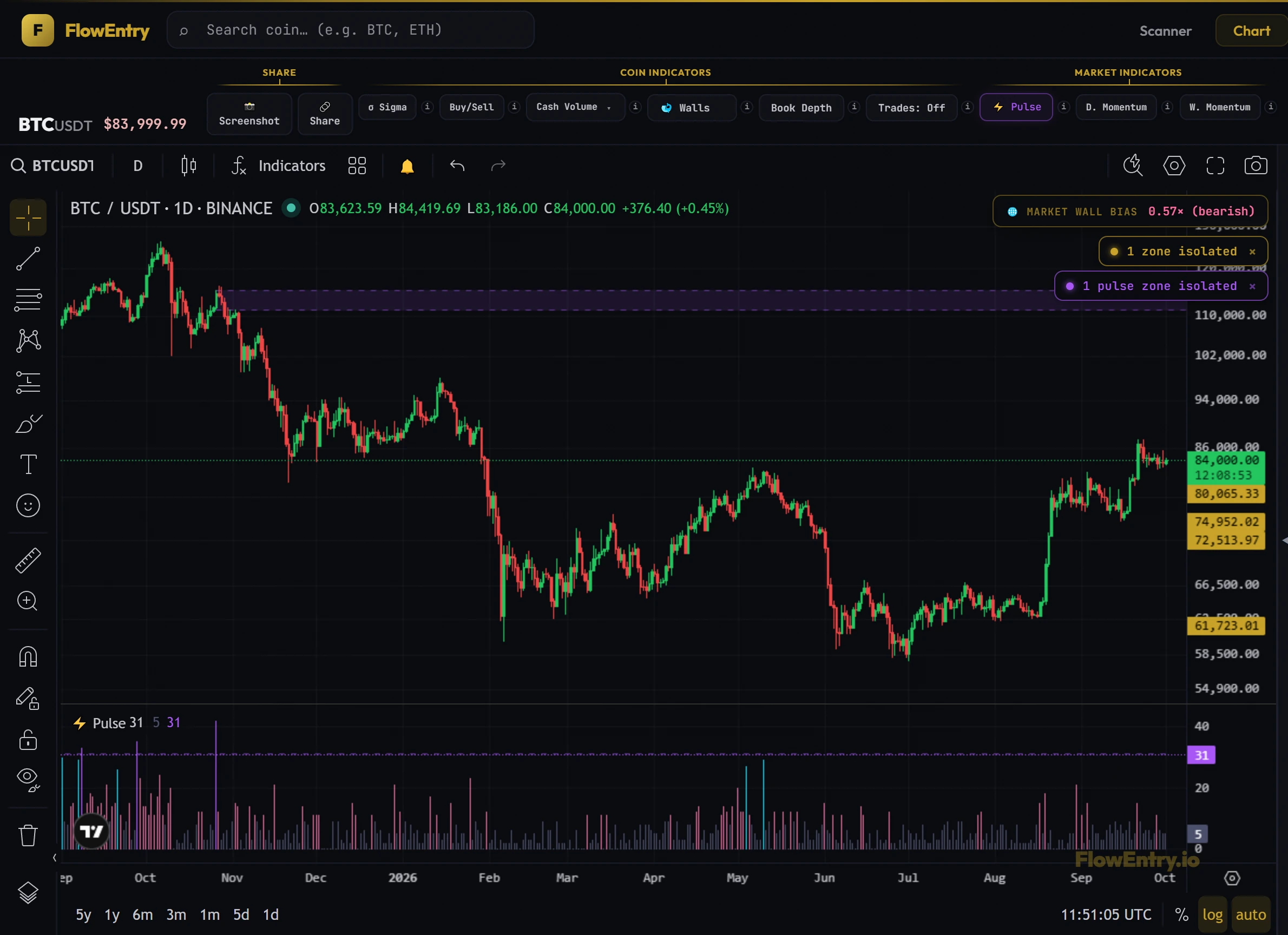Switch to the Scanner tab

(1165, 31)
